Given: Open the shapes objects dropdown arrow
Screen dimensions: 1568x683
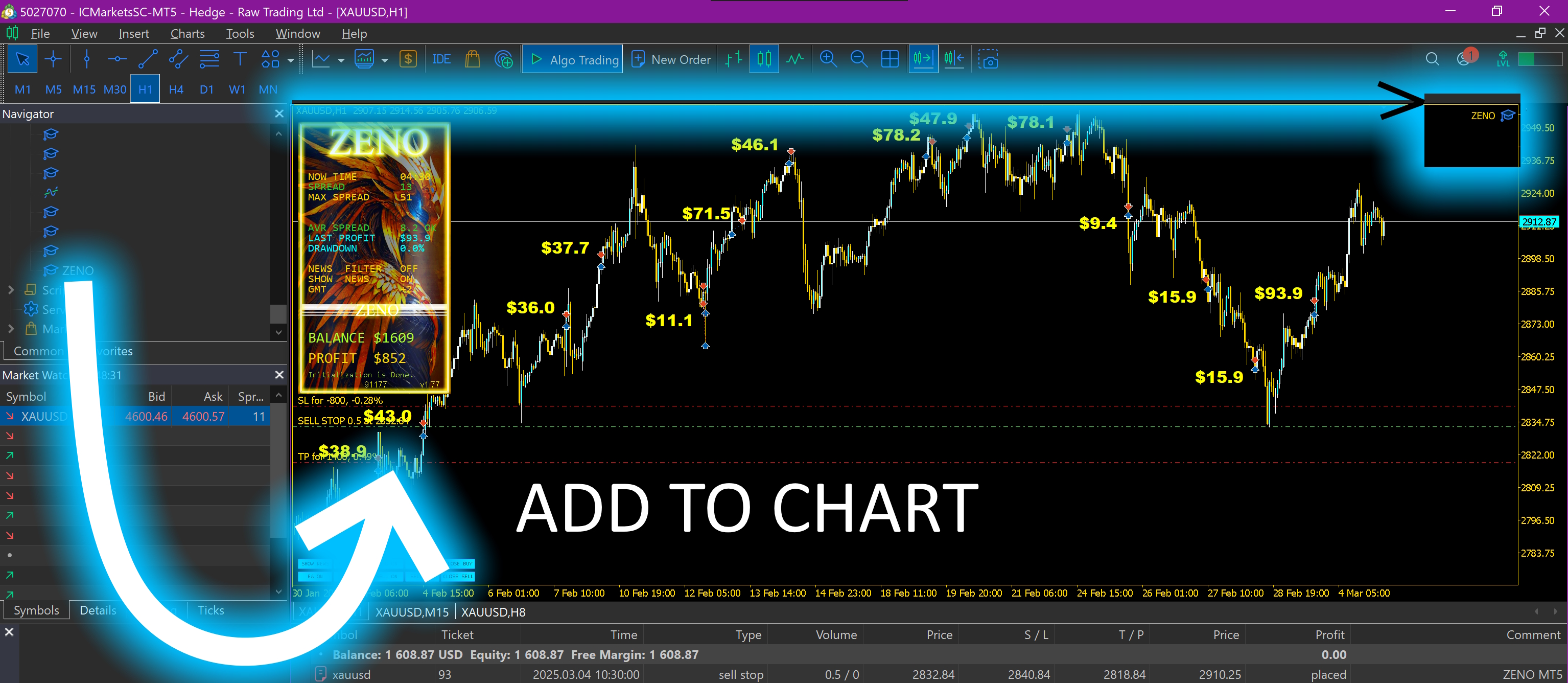Looking at the screenshot, I should pos(290,60).
